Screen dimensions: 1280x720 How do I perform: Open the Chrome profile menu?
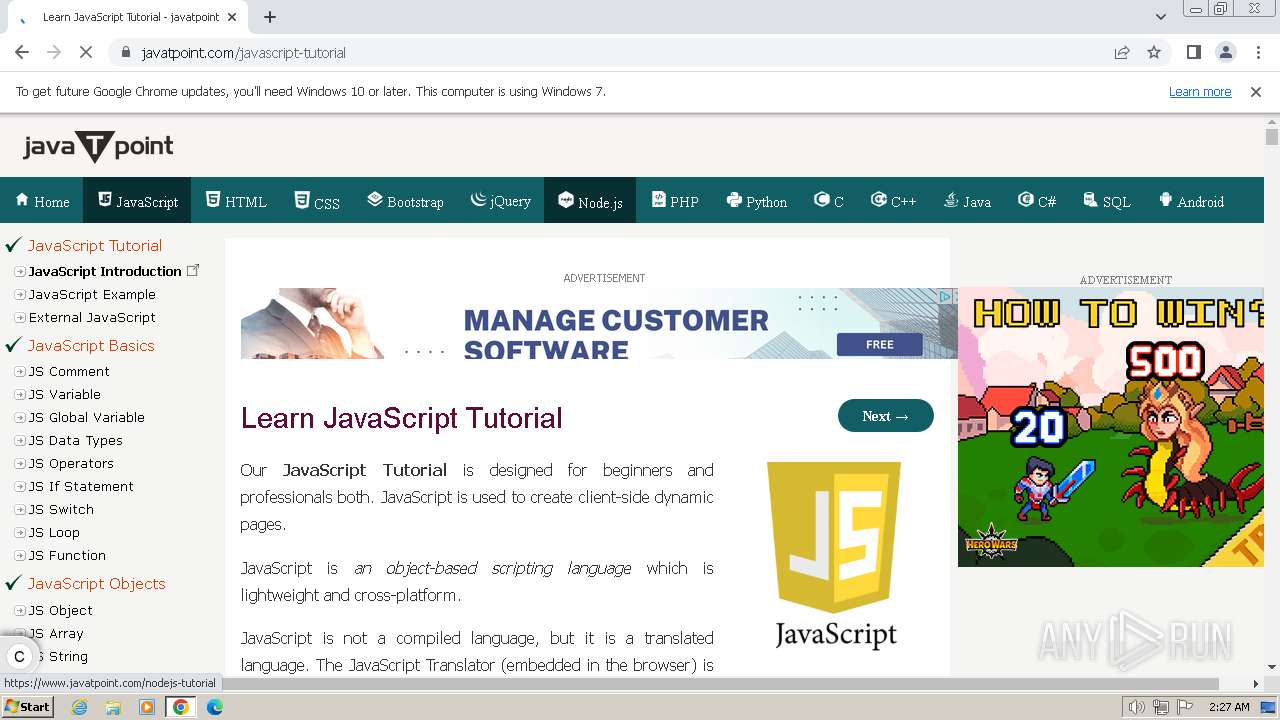tap(1226, 52)
